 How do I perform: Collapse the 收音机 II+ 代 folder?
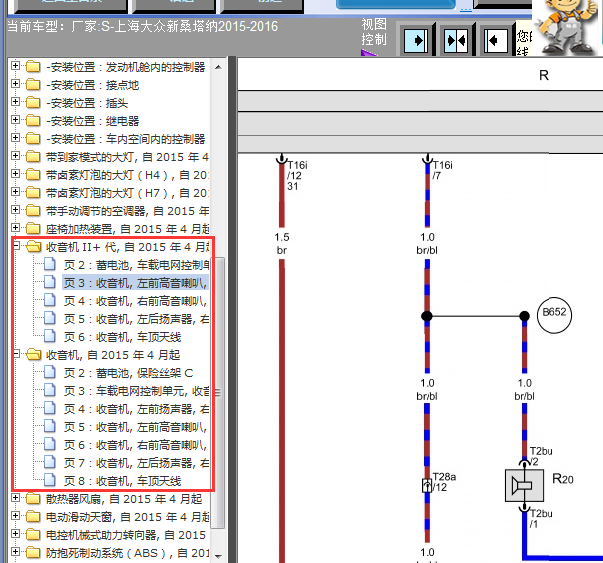click(x=17, y=246)
